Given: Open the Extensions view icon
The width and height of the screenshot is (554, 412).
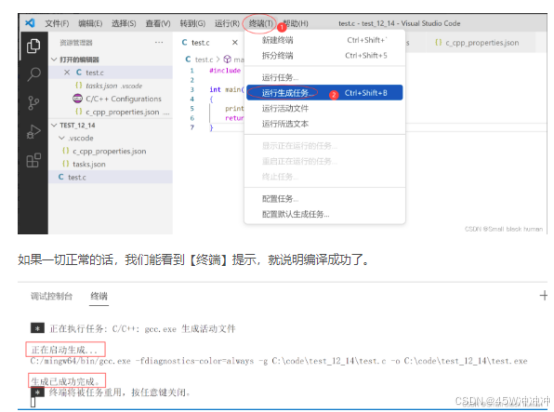Looking at the screenshot, I should pyautogui.click(x=34, y=160).
